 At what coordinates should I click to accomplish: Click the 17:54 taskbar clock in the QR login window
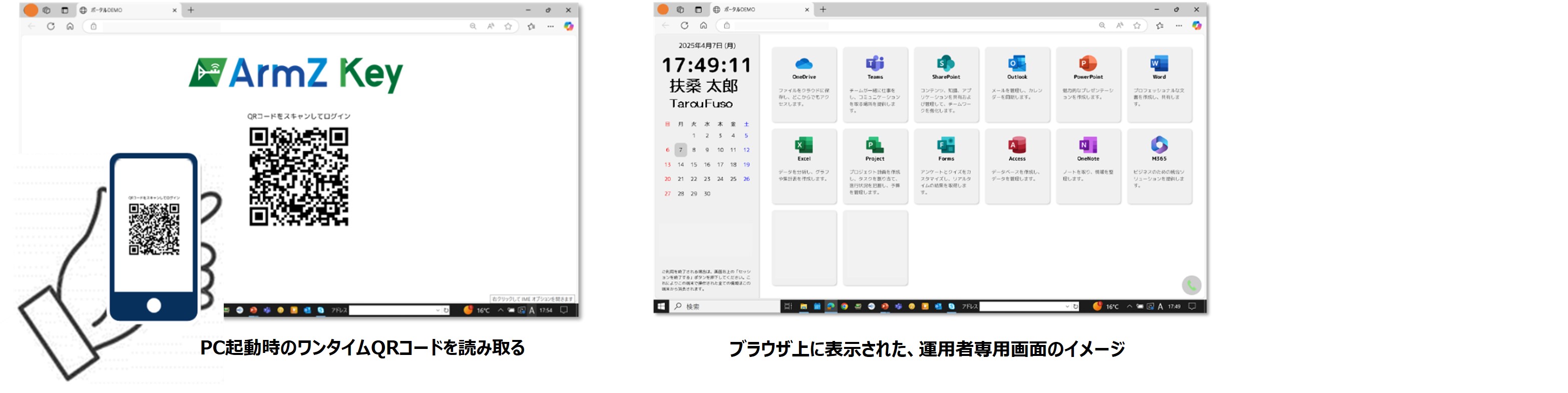point(546,310)
